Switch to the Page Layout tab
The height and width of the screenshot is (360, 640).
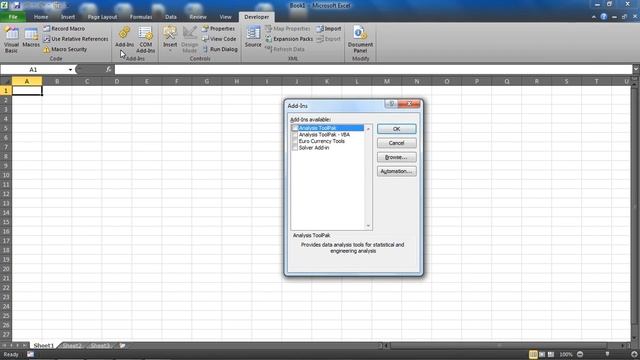pos(102,17)
